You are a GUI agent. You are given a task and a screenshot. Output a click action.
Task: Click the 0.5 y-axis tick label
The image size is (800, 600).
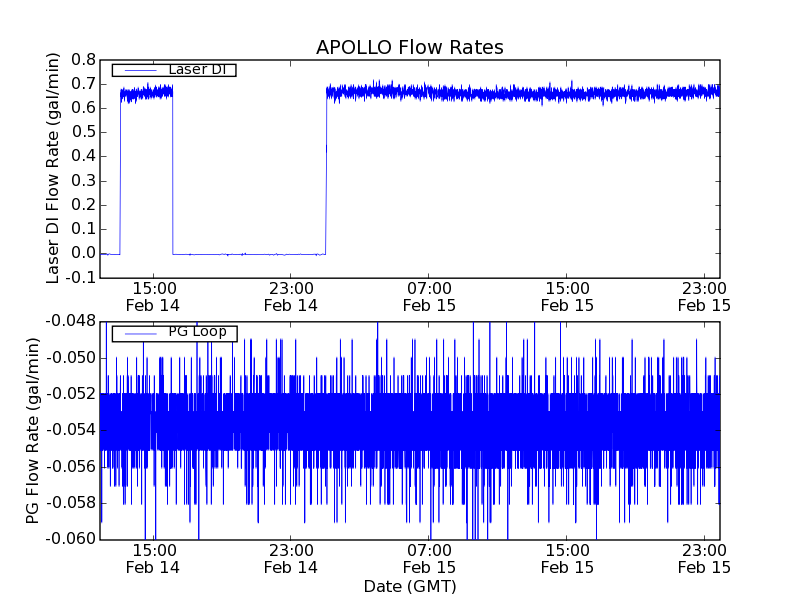tap(84, 132)
